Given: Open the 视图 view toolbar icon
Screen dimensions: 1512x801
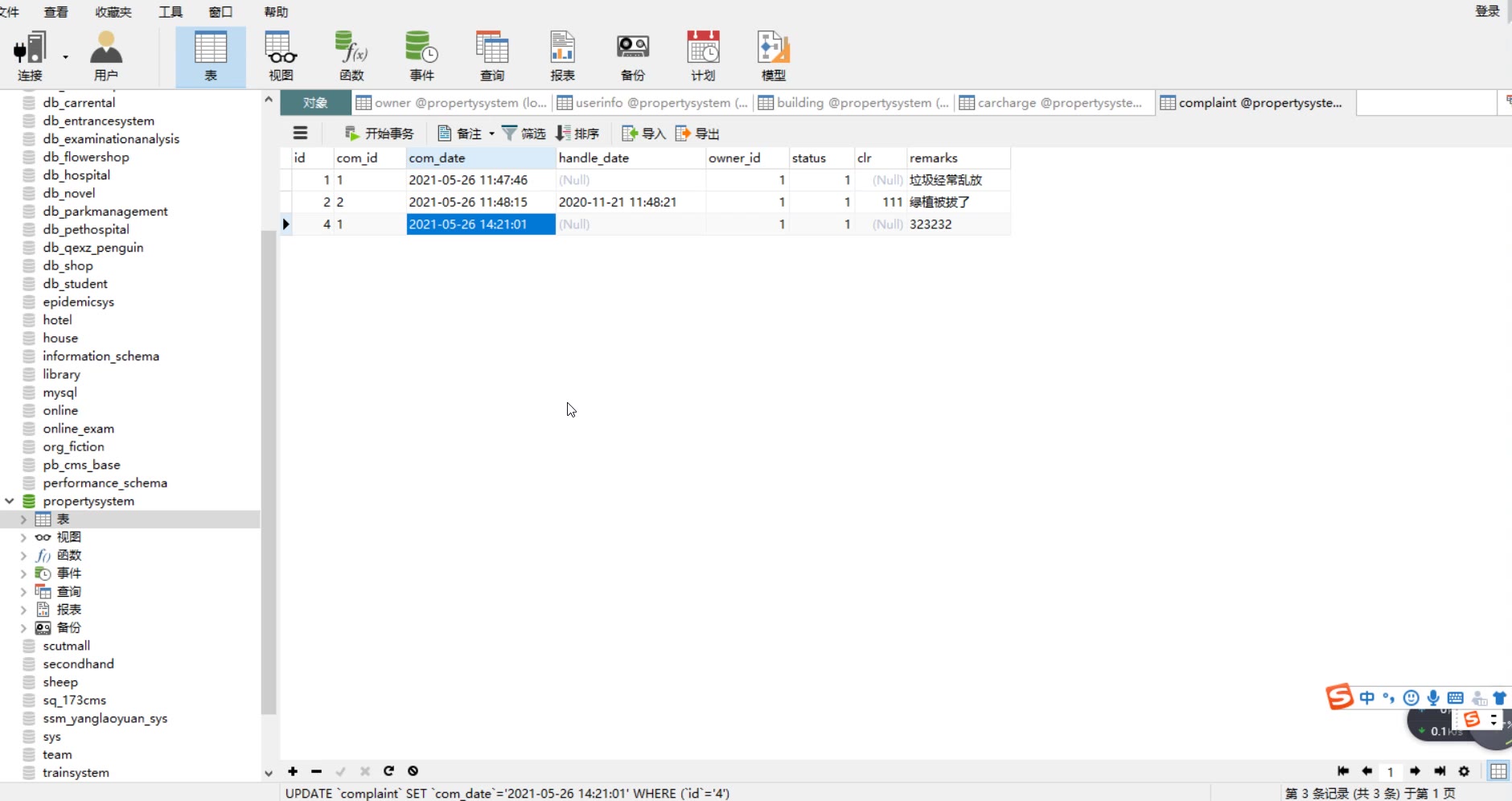Looking at the screenshot, I should tap(281, 56).
